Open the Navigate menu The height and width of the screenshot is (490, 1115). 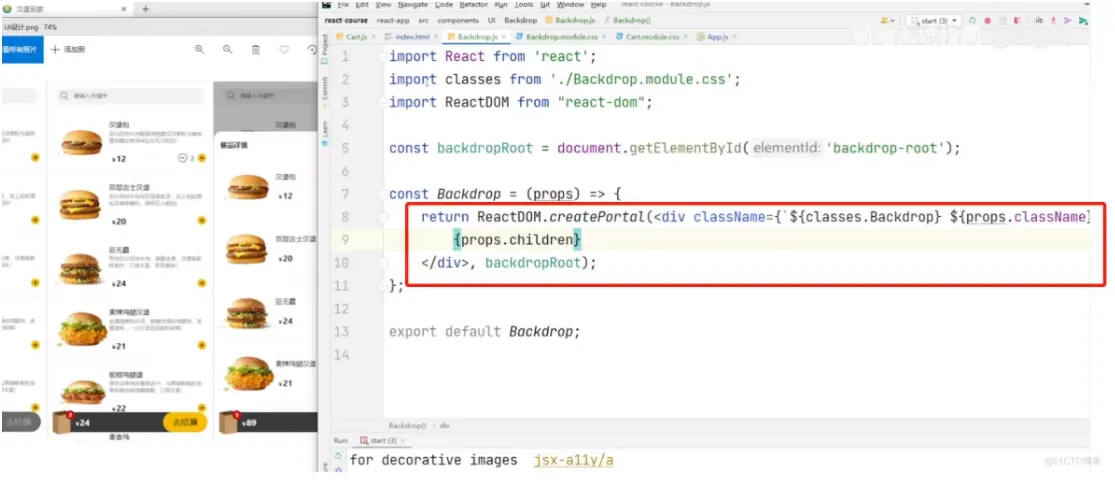click(412, 4)
